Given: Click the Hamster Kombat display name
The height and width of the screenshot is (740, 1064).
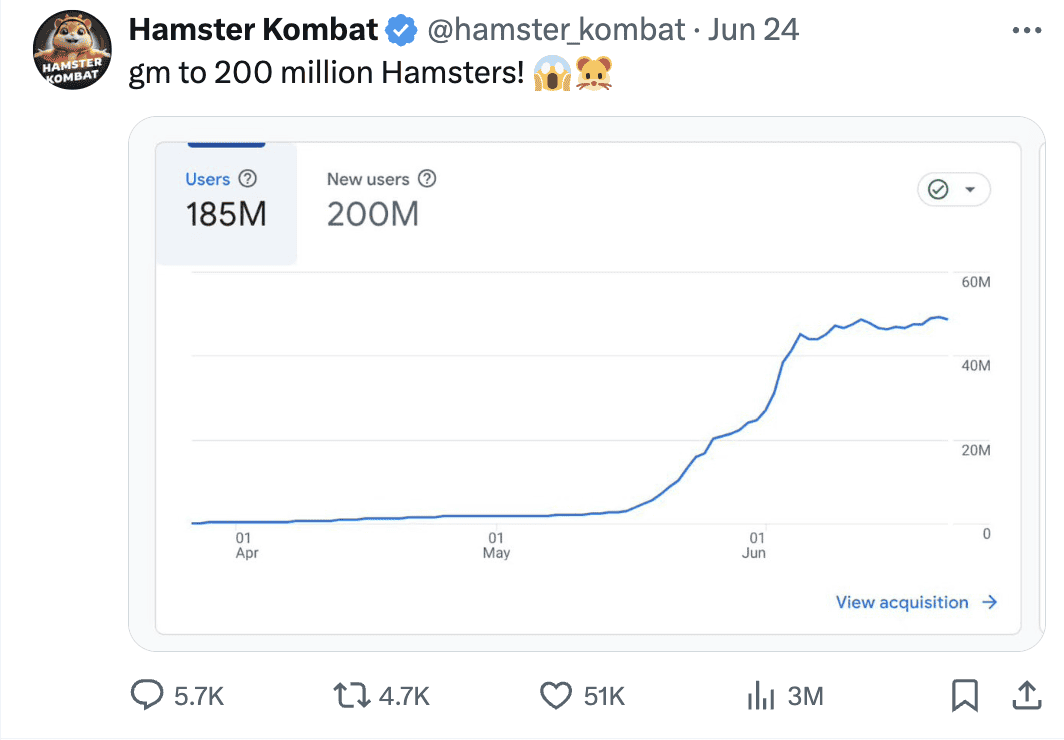Looking at the screenshot, I should pos(254,30).
